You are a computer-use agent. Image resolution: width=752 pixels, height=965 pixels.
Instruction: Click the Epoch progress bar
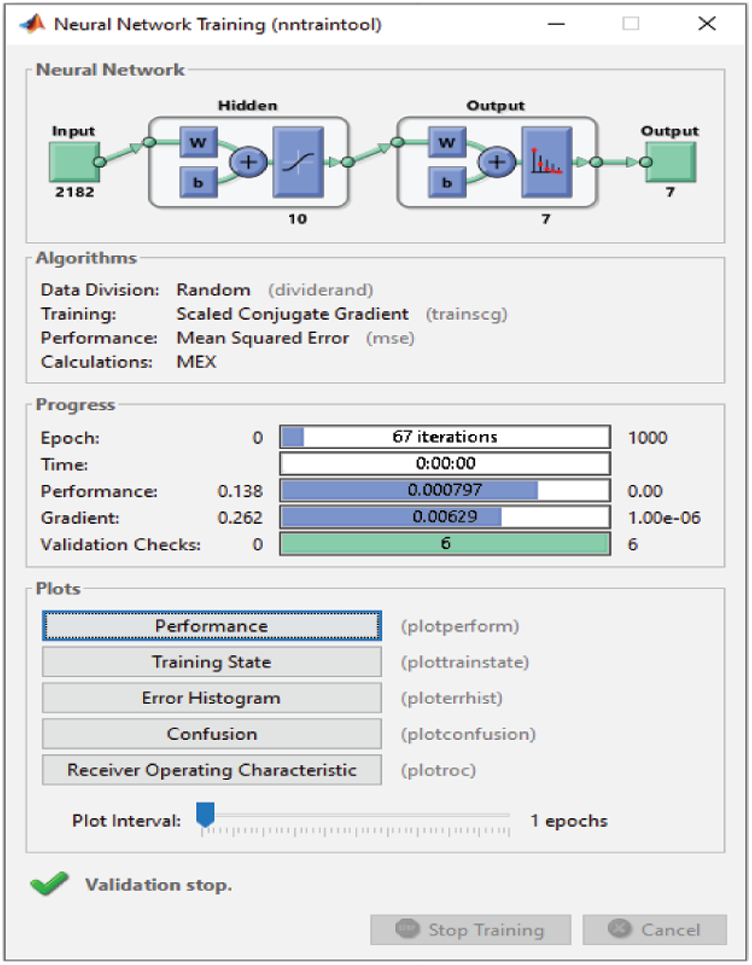coord(444,437)
